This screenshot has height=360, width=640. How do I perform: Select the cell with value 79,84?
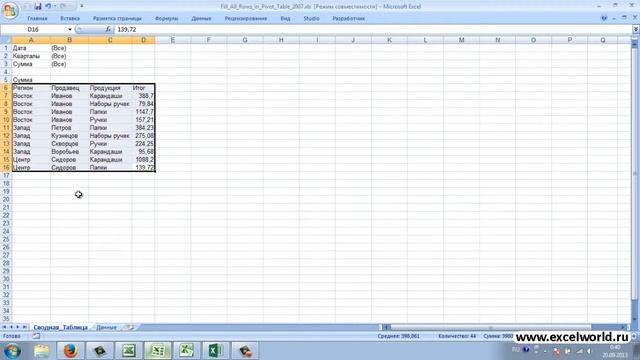[x=143, y=104]
